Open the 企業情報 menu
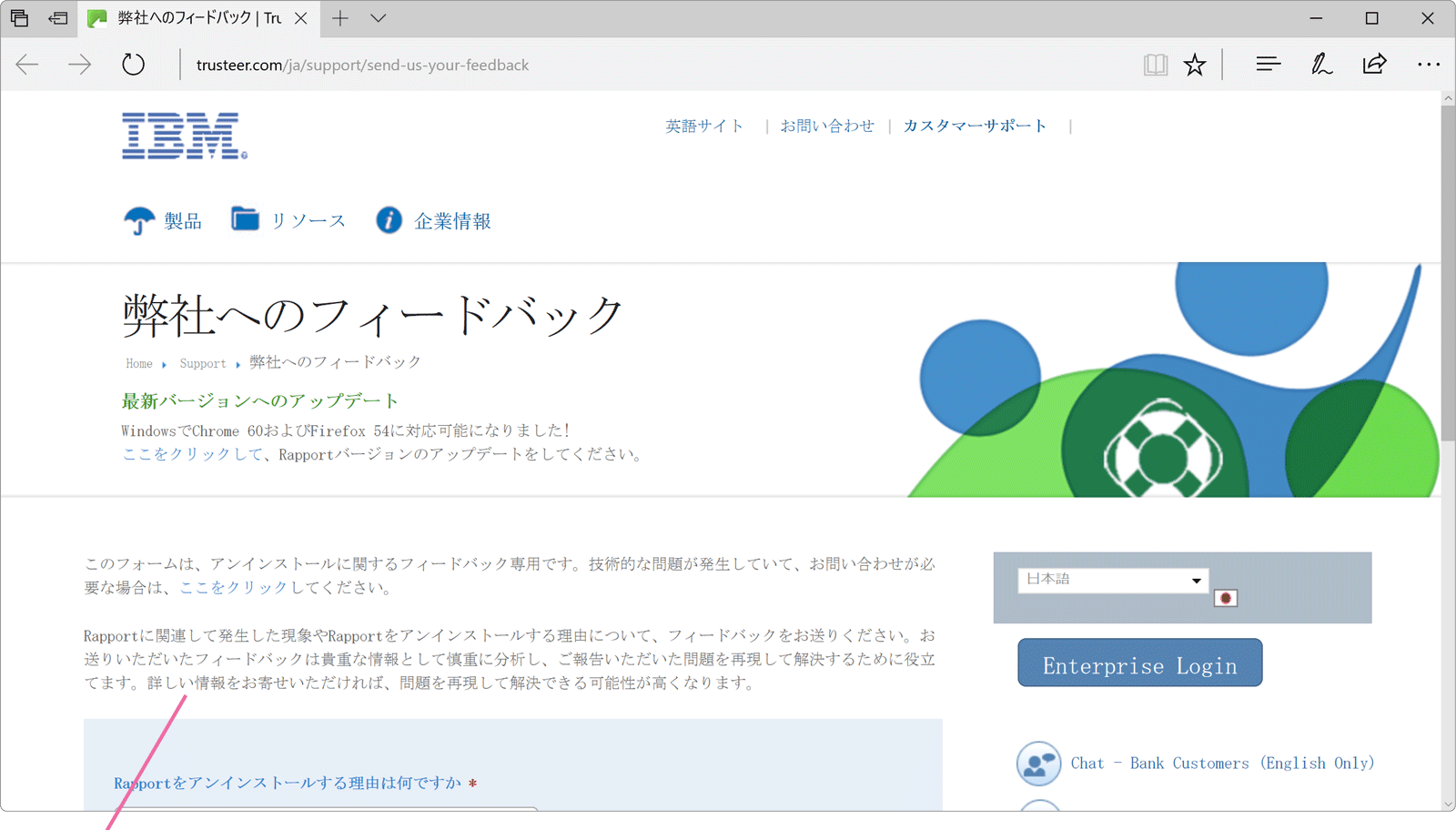 452,221
